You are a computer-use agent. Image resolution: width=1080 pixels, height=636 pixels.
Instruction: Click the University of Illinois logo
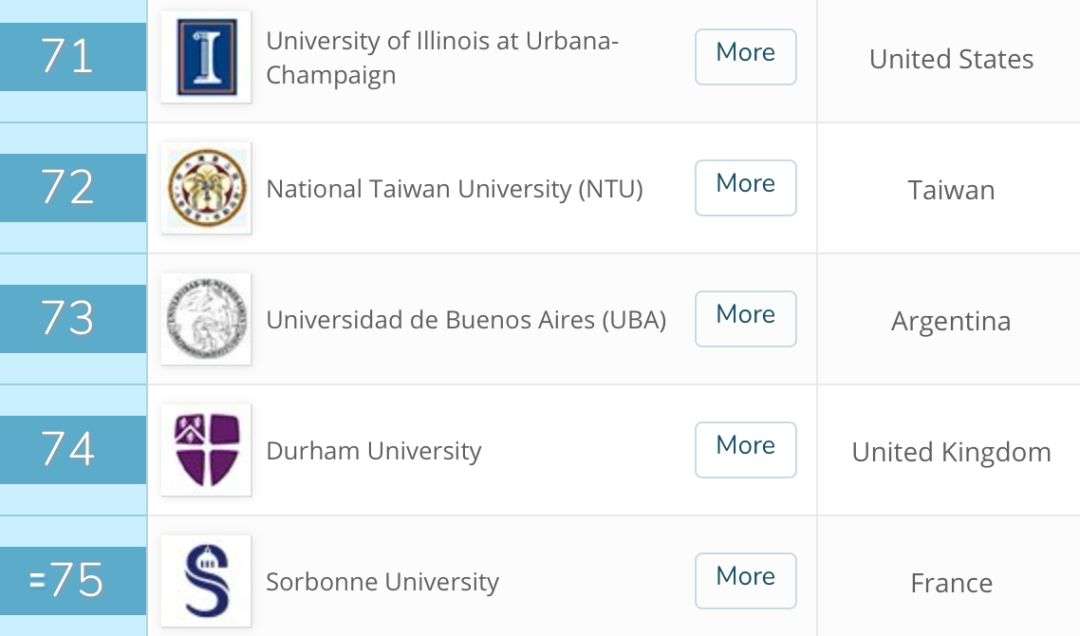pos(206,57)
